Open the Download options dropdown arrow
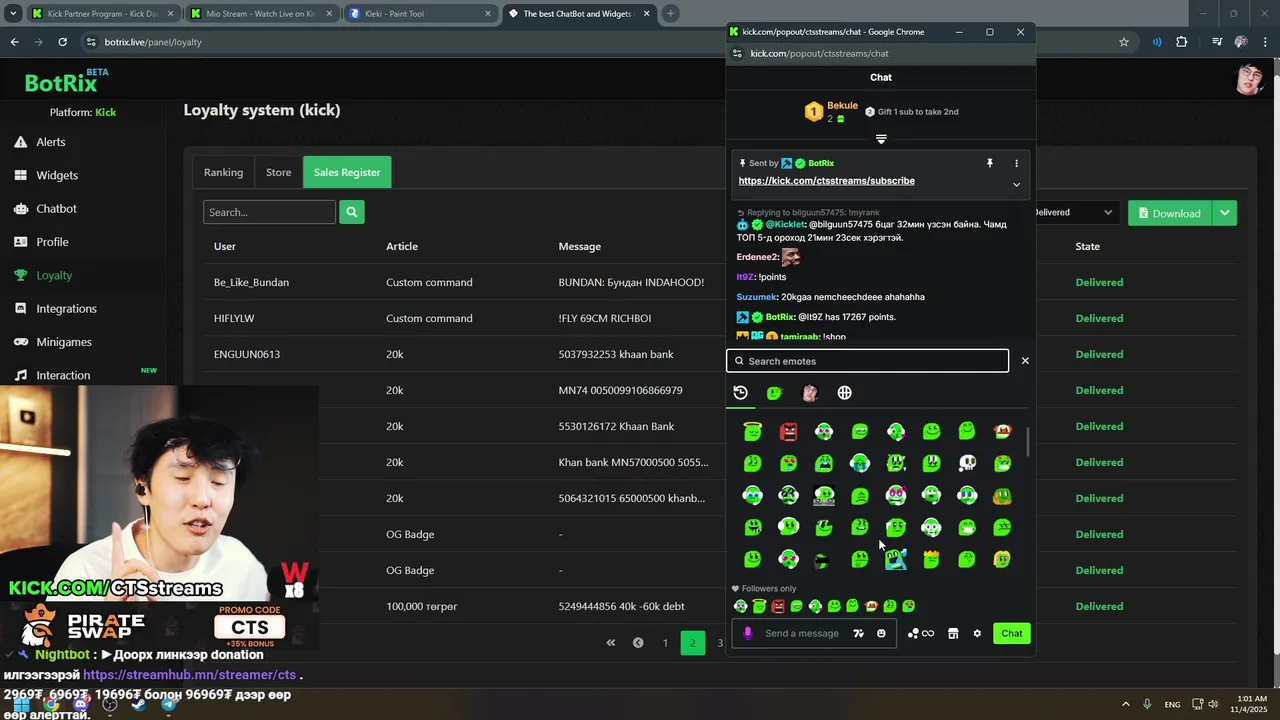The width and height of the screenshot is (1280, 720). point(1224,212)
